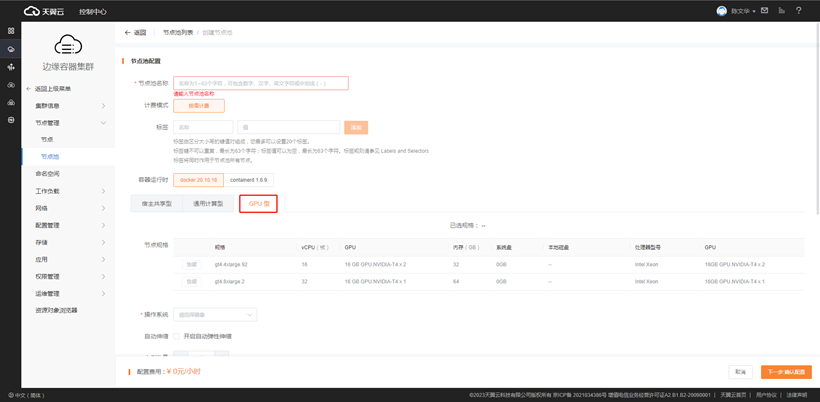This screenshot has width=820, height=402.
Task: Switch to the 通用计算型 tab
Action: pyautogui.click(x=208, y=204)
